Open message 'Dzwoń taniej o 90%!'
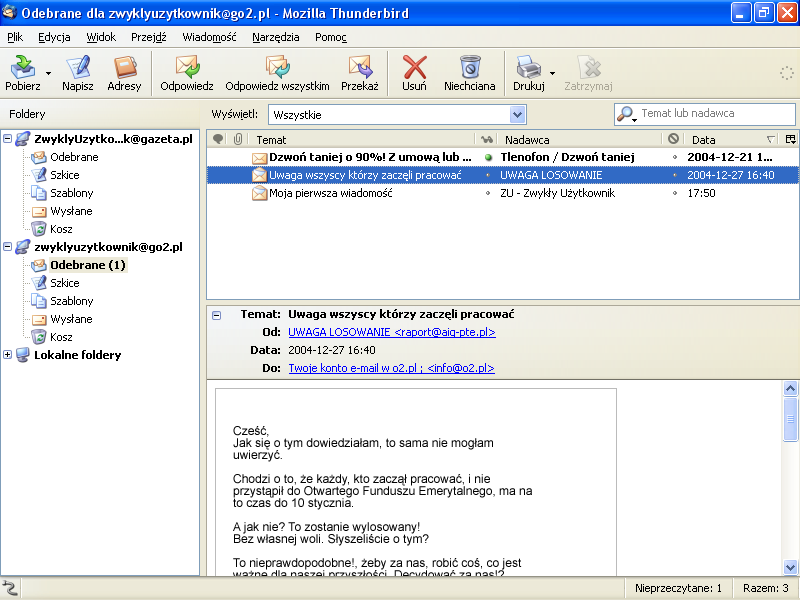Viewport: 800px width, 600px height. 370,157
